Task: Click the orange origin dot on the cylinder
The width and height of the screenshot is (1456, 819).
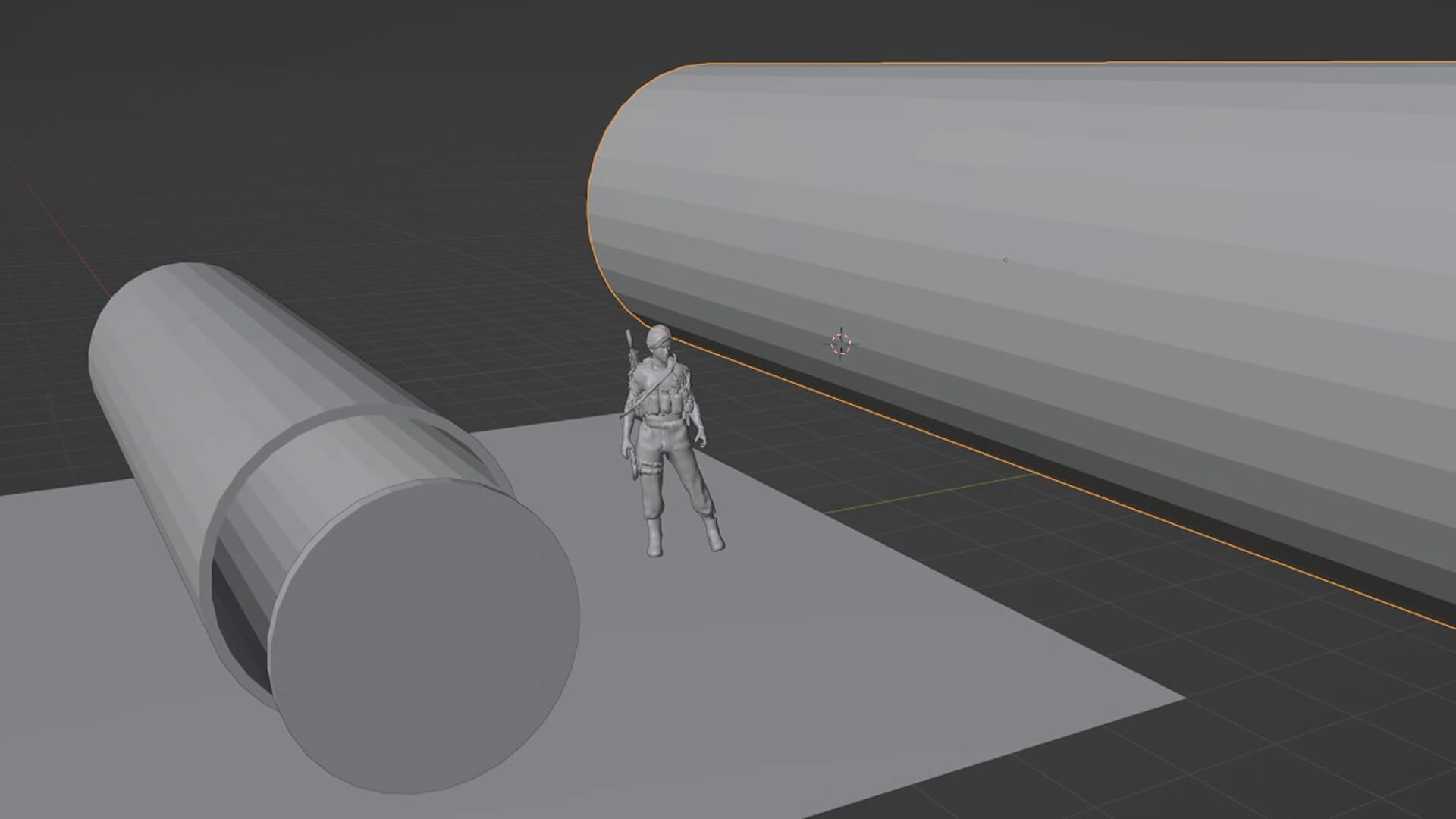Action: 1006,259
